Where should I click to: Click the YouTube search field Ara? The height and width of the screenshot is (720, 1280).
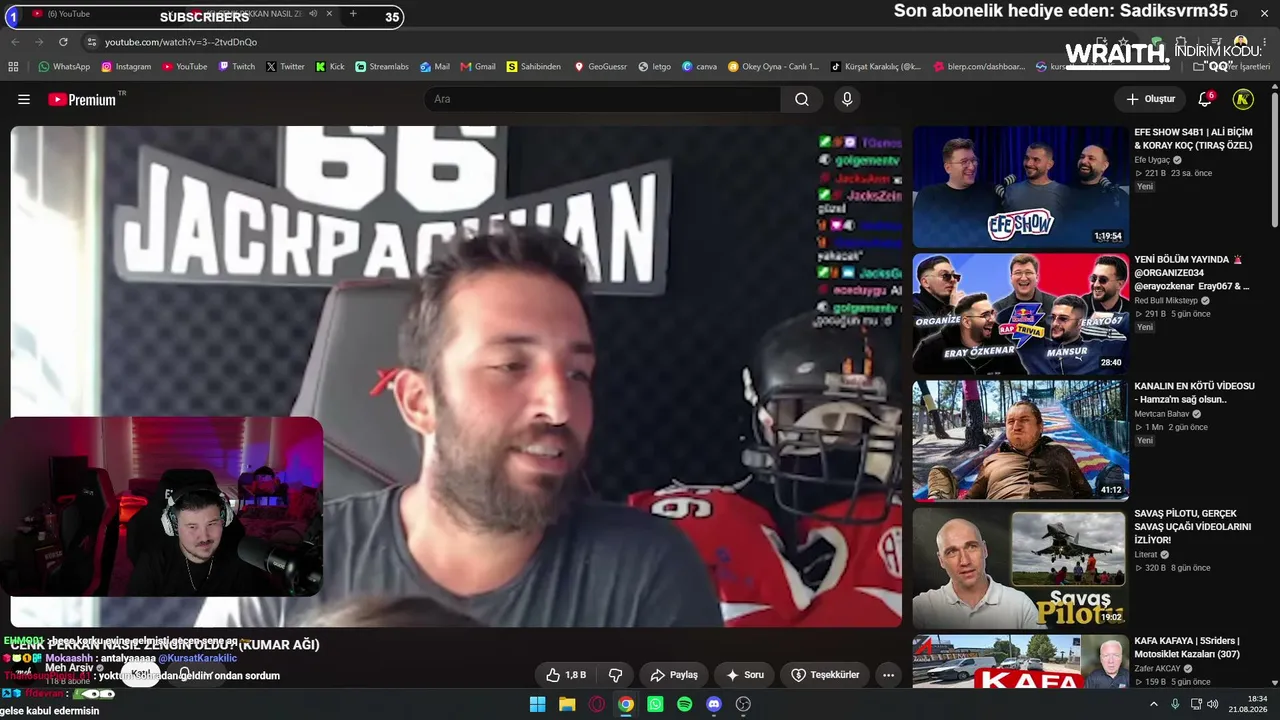click(x=603, y=99)
